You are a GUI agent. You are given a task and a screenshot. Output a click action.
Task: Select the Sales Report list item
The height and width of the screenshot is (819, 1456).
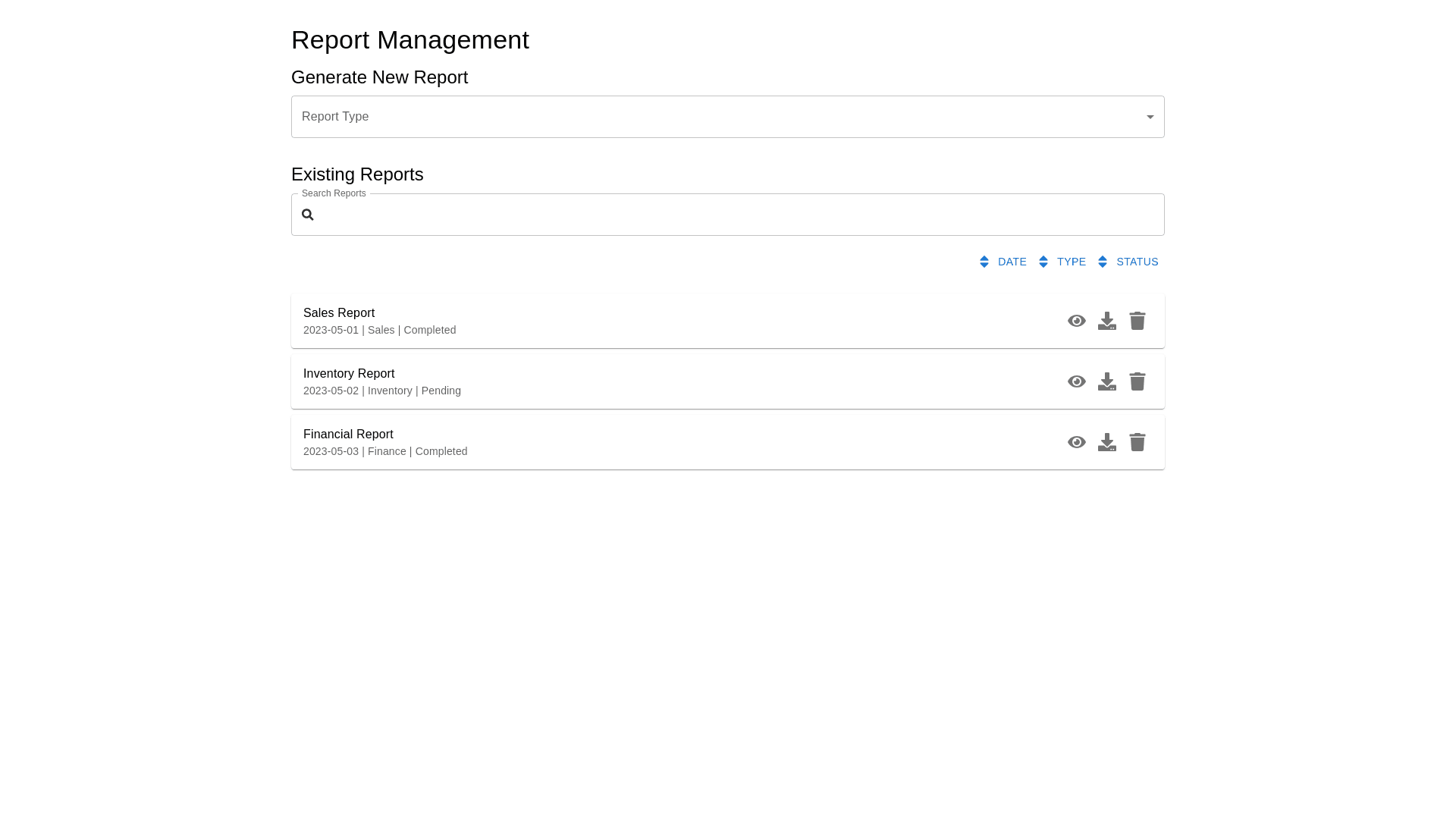(x=607, y=321)
